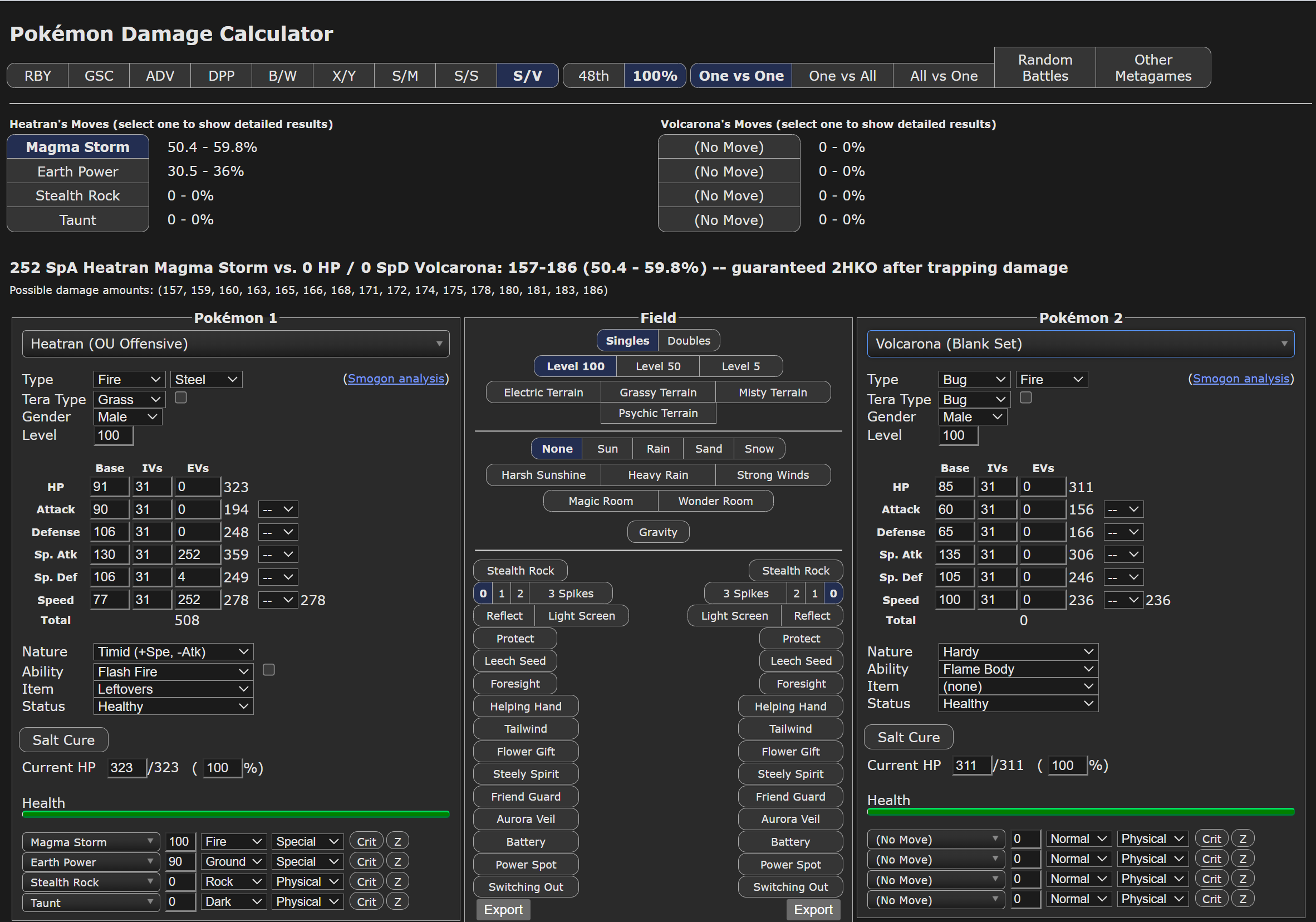The width and height of the screenshot is (1316, 922).
Task: Switch to the S/S generation tab
Action: tap(465, 76)
